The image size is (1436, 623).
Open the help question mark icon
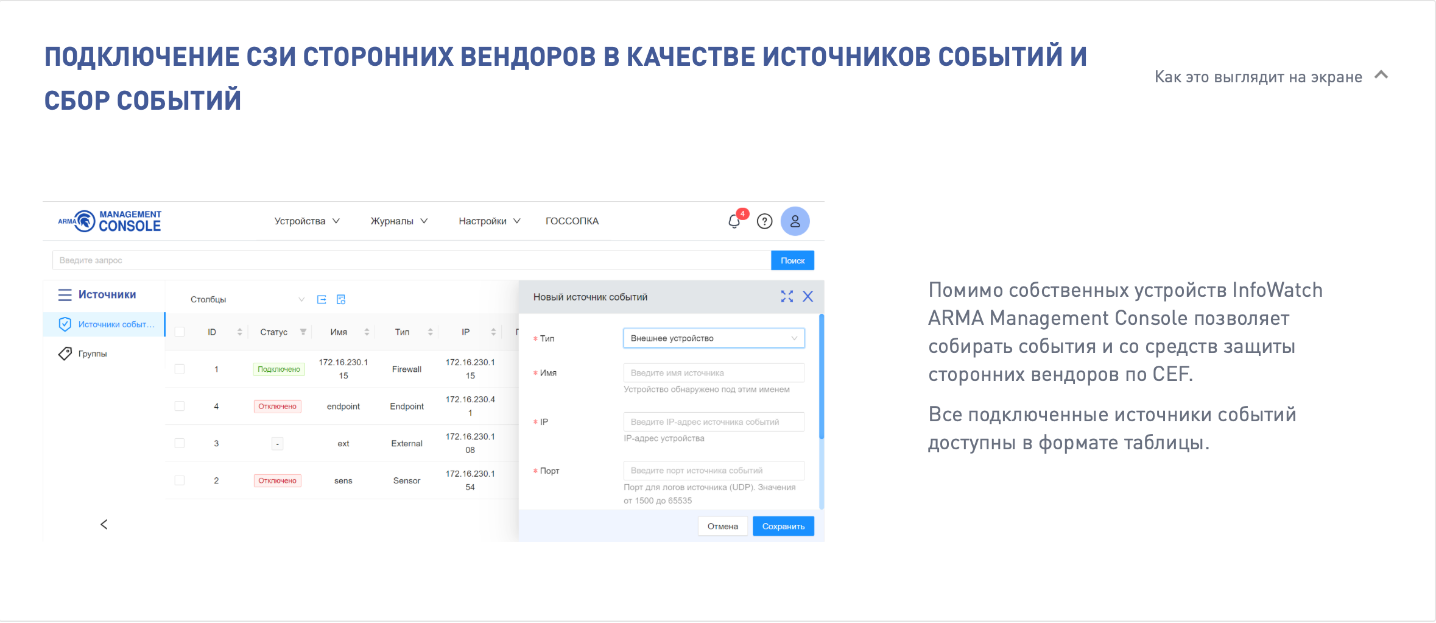[765, 221]
